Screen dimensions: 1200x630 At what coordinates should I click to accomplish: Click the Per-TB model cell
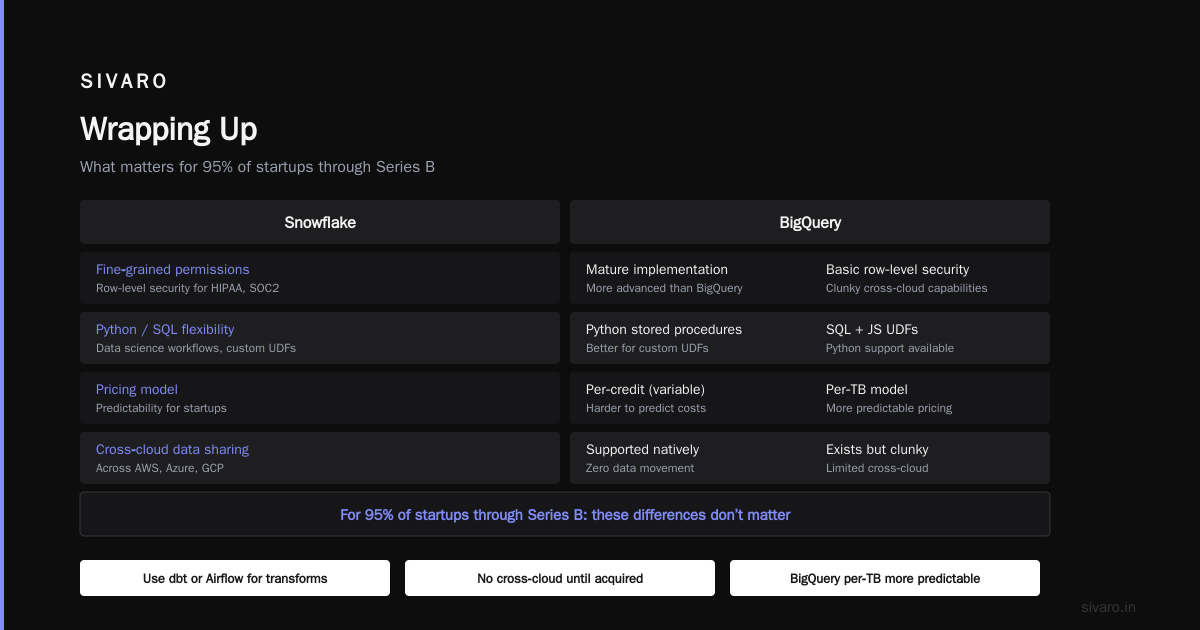coord(867,389)
